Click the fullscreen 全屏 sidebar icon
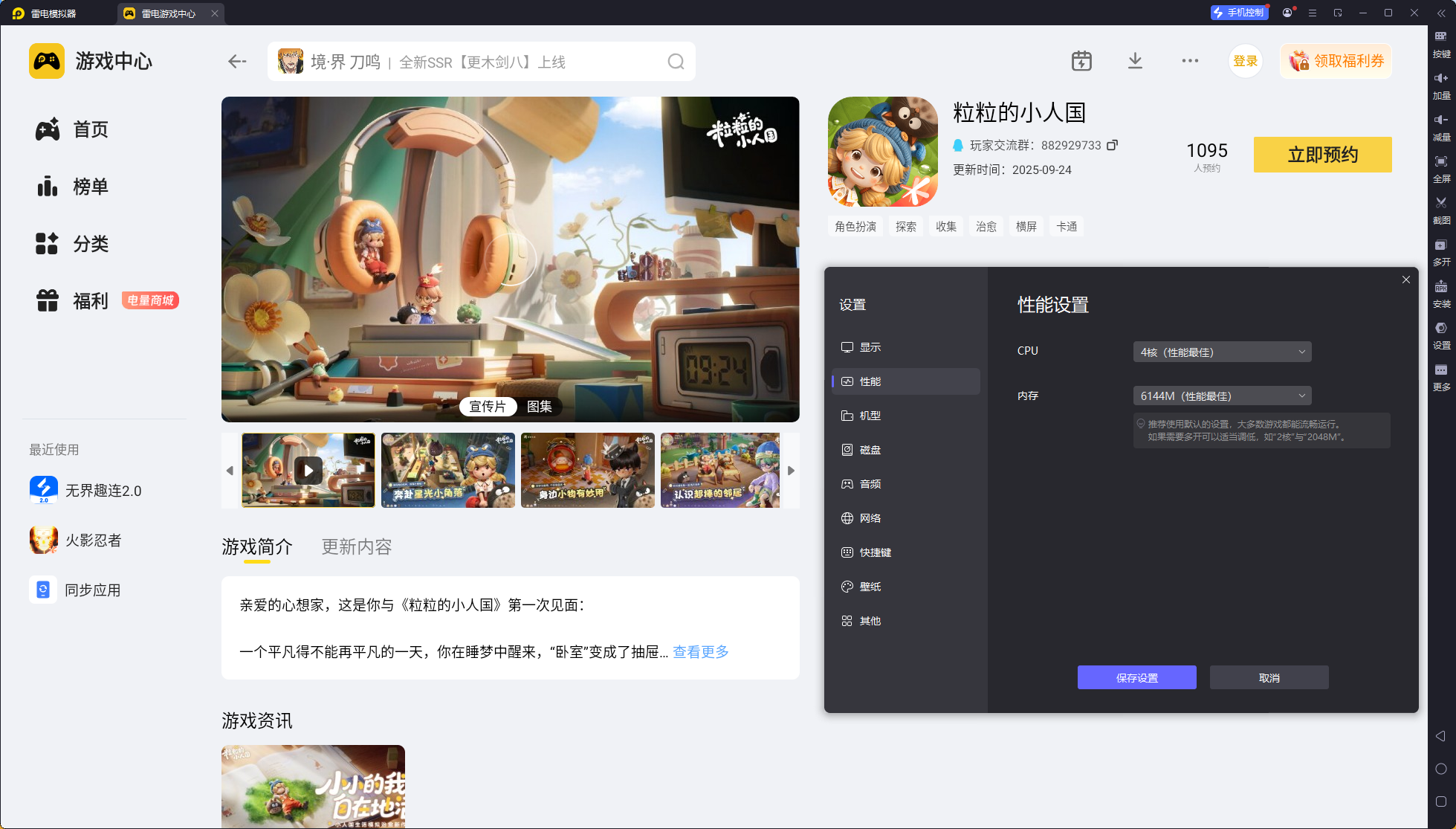The height and width of the screenshot is (829, 1456). coord(1440,162)
